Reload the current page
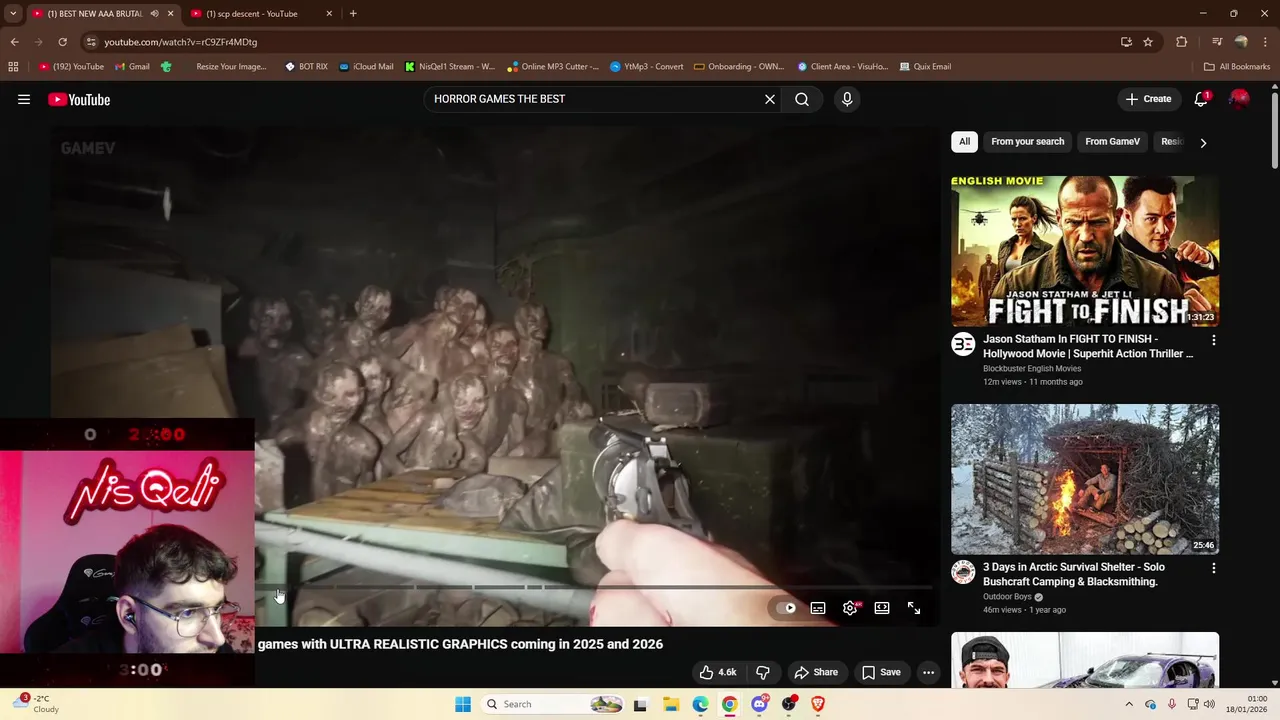This screenshot has width=1280, height=720. click(62, 42)
